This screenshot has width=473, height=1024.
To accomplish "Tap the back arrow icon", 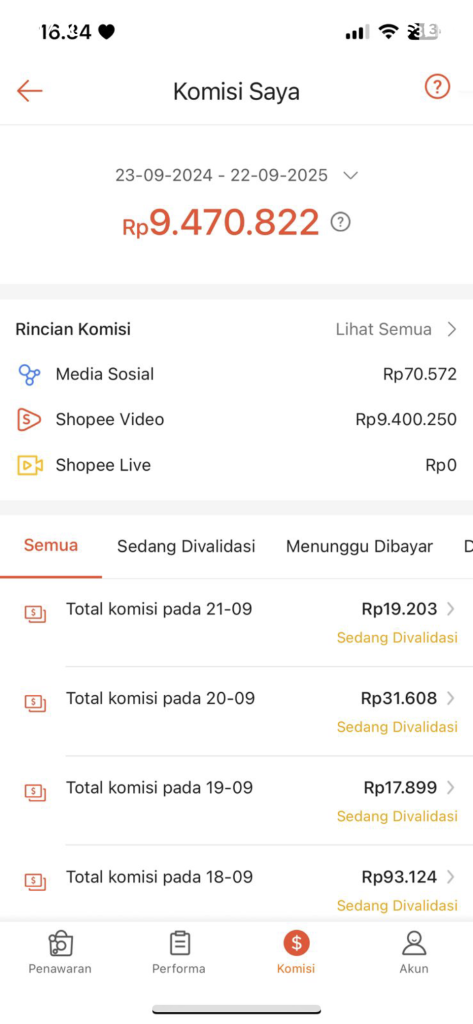I will [29, 91].
